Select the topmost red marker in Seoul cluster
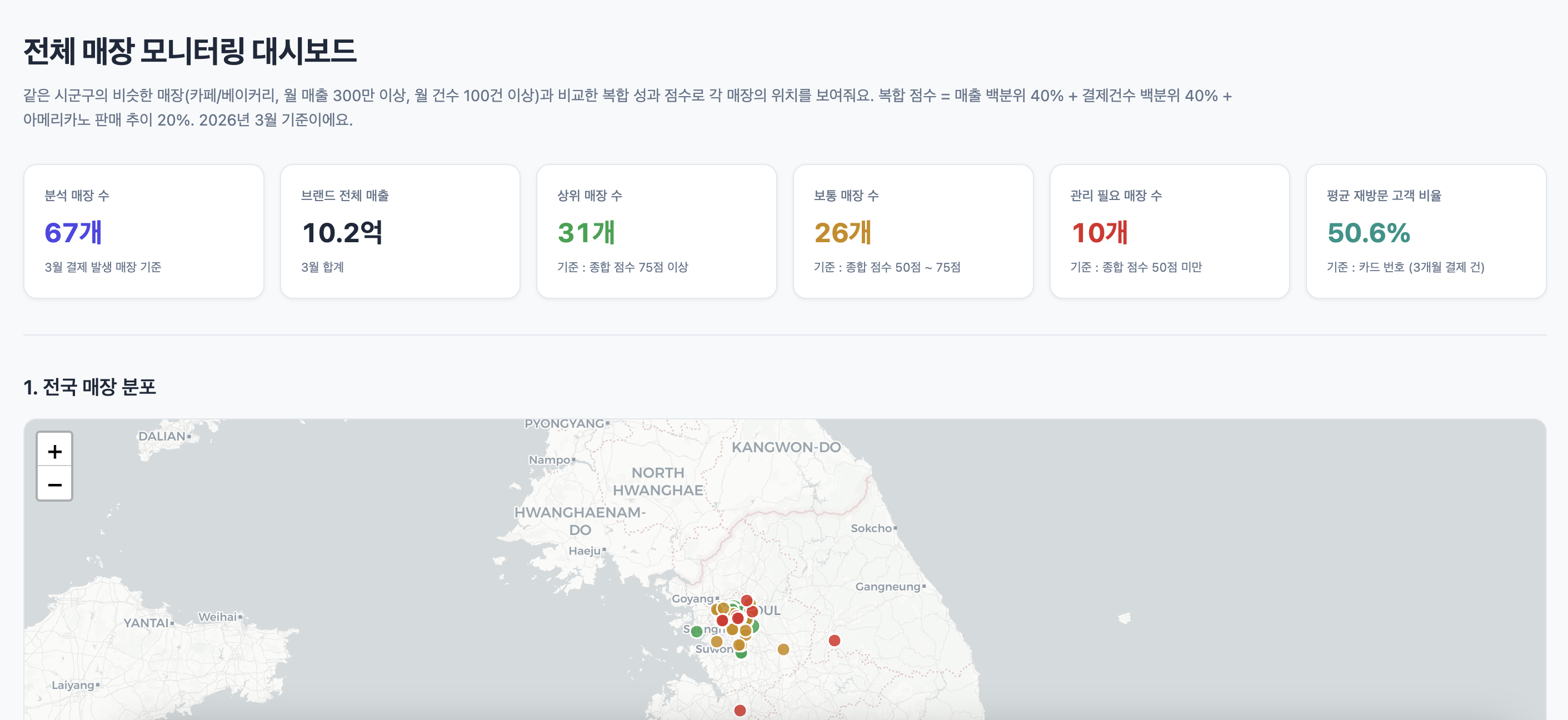This screenshot has height=720, width=1568. 747,601
